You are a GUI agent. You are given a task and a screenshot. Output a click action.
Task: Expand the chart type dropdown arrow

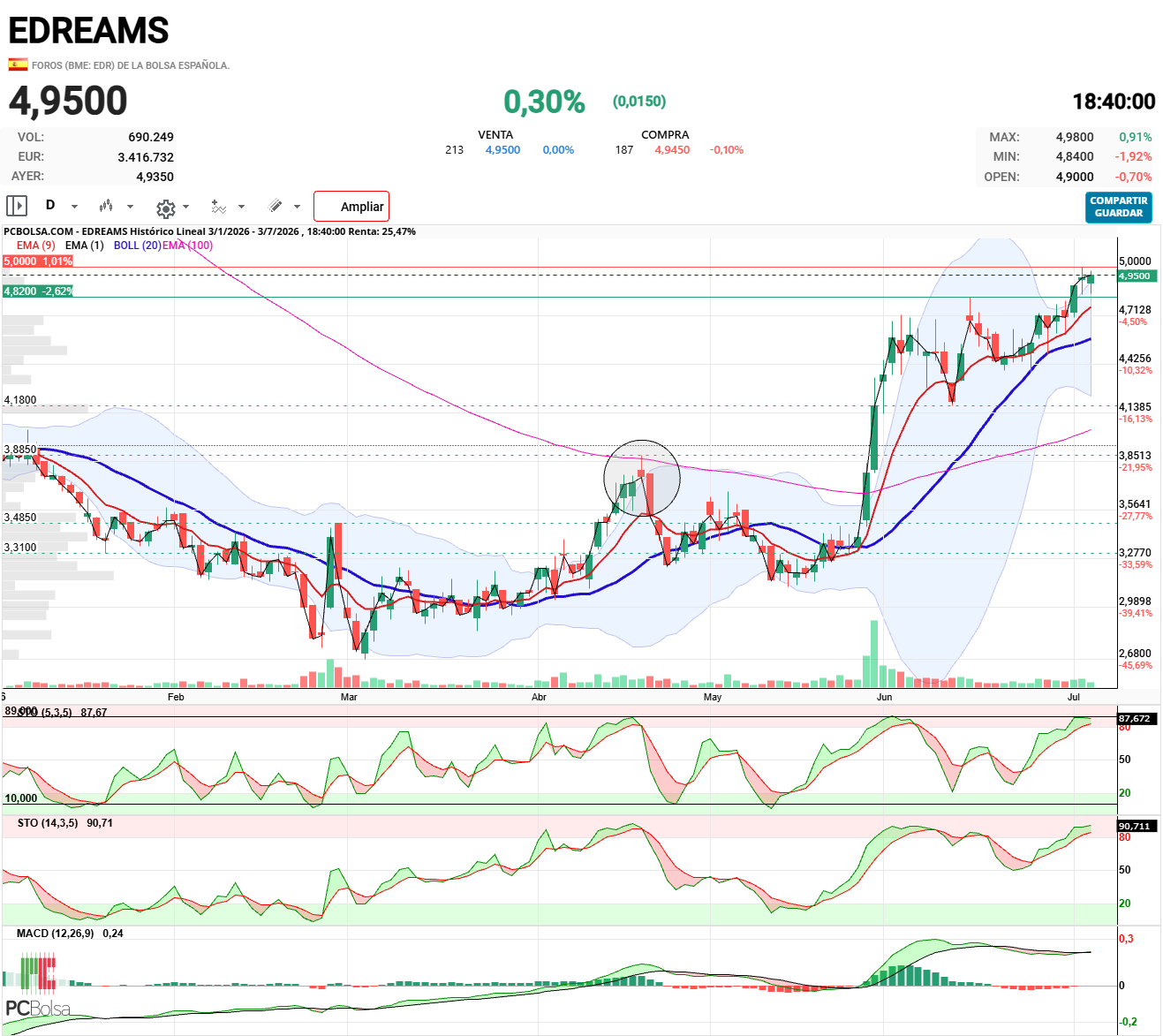[130, 207]
